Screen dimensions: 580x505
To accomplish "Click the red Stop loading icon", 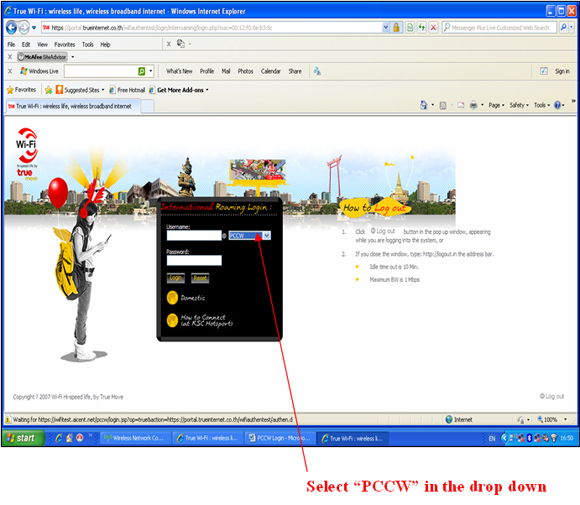I will [x=434, y=27].
